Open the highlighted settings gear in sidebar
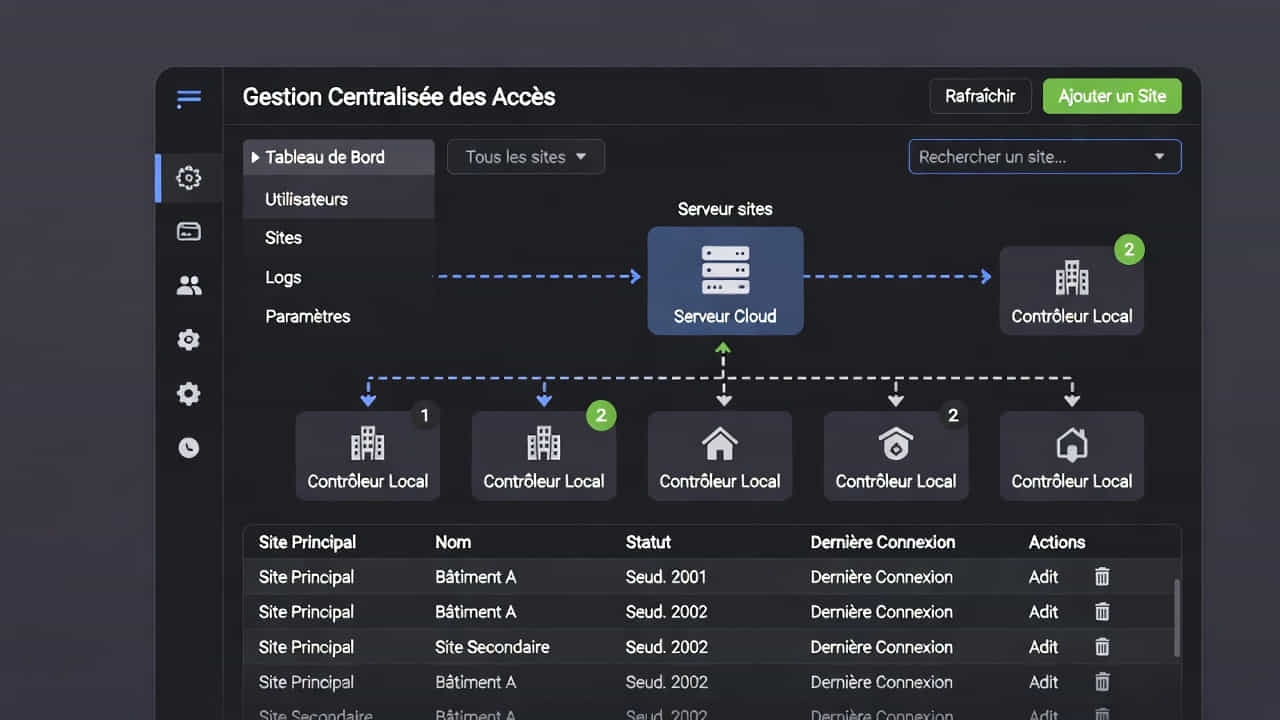 point(188,178)
